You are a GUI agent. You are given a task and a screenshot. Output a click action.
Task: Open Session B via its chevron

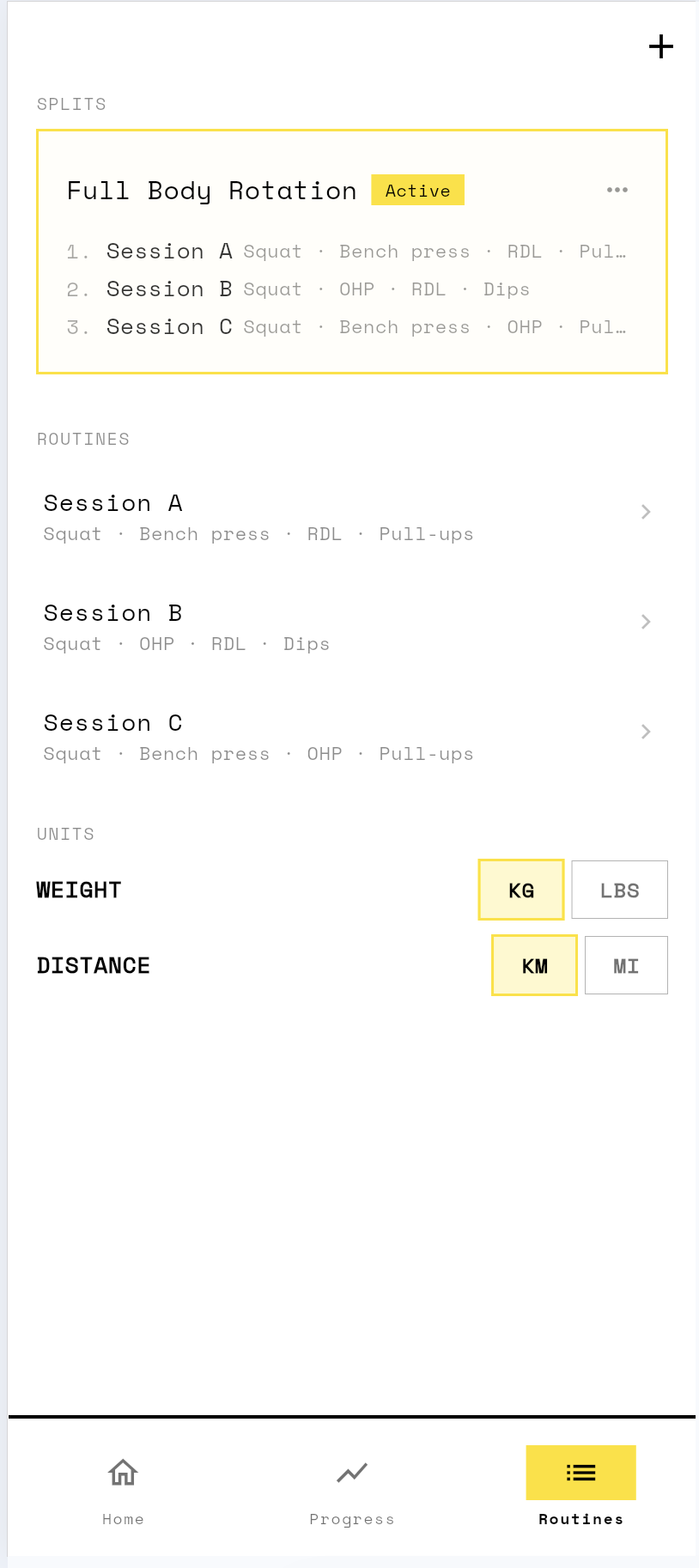coord(645,622)
